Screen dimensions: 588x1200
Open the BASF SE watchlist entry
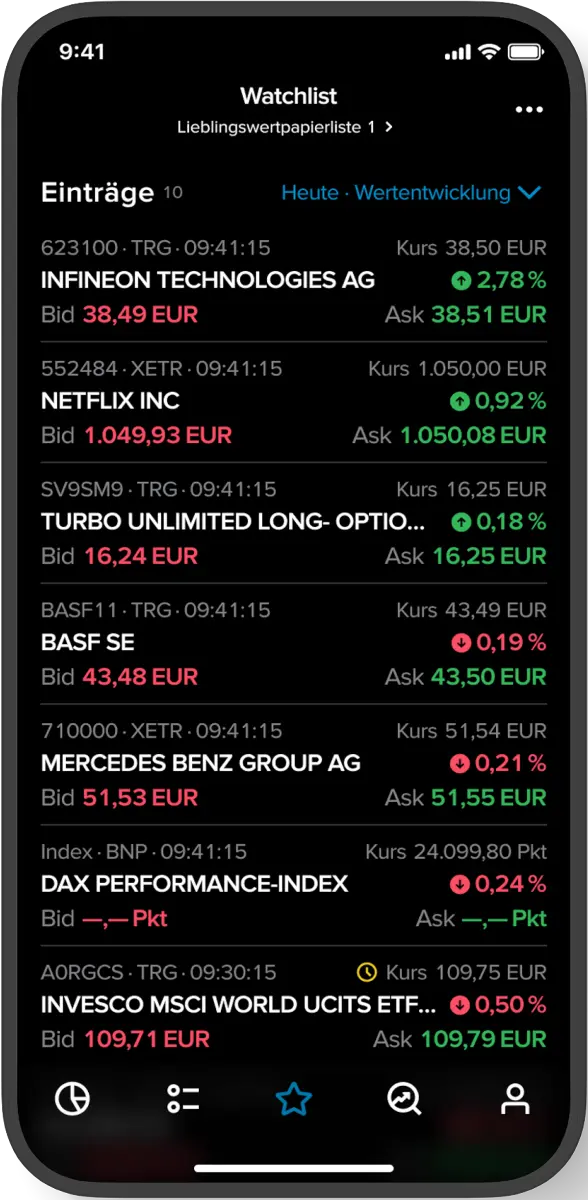point(294,643)
